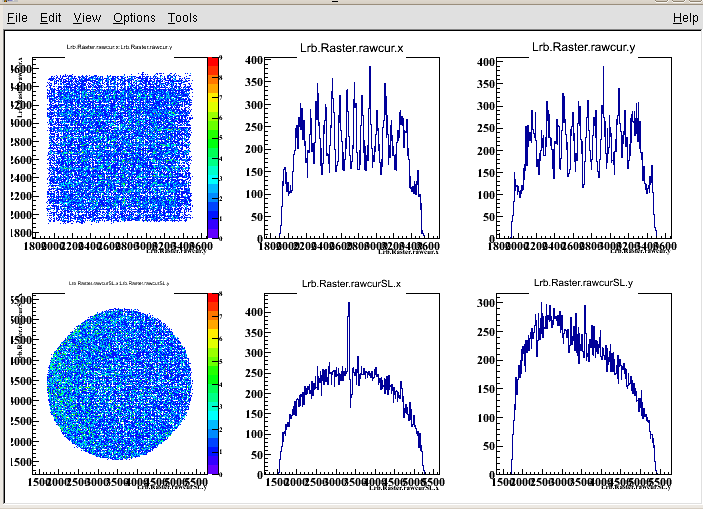Image resolution: width=703 pixels, height=509 pixels.
Task: Select the Lrb.Raster.rawcurSL.y histogram title
Action: [583, 283]
